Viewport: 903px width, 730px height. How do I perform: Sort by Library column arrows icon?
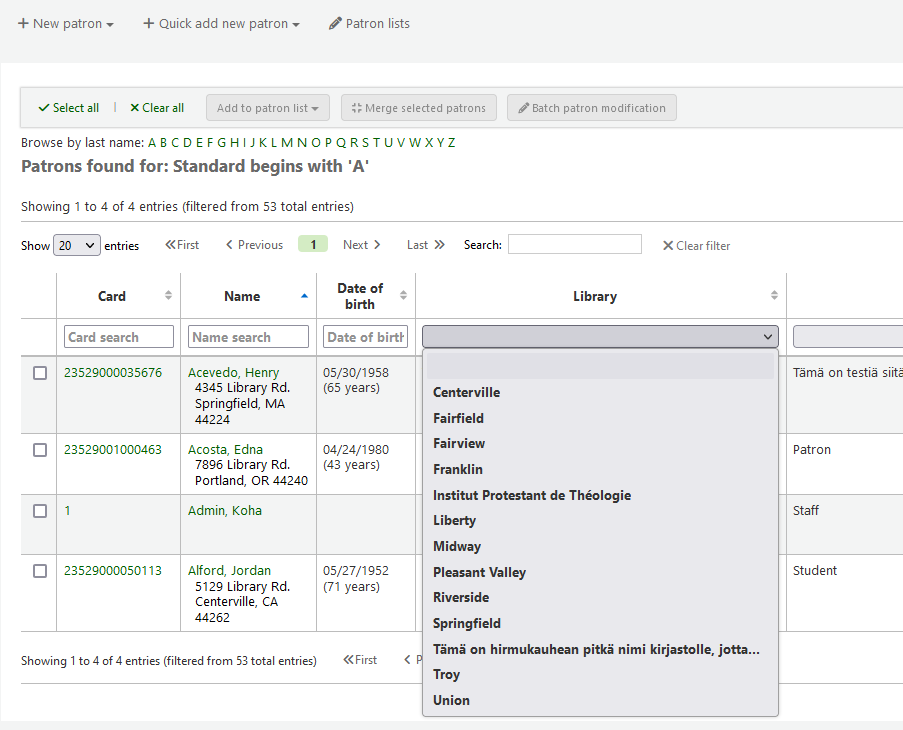[x=774, y=296]
